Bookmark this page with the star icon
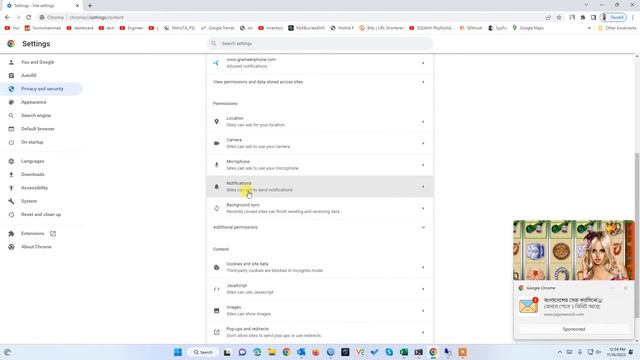The image size is (640, 360). 559,17
